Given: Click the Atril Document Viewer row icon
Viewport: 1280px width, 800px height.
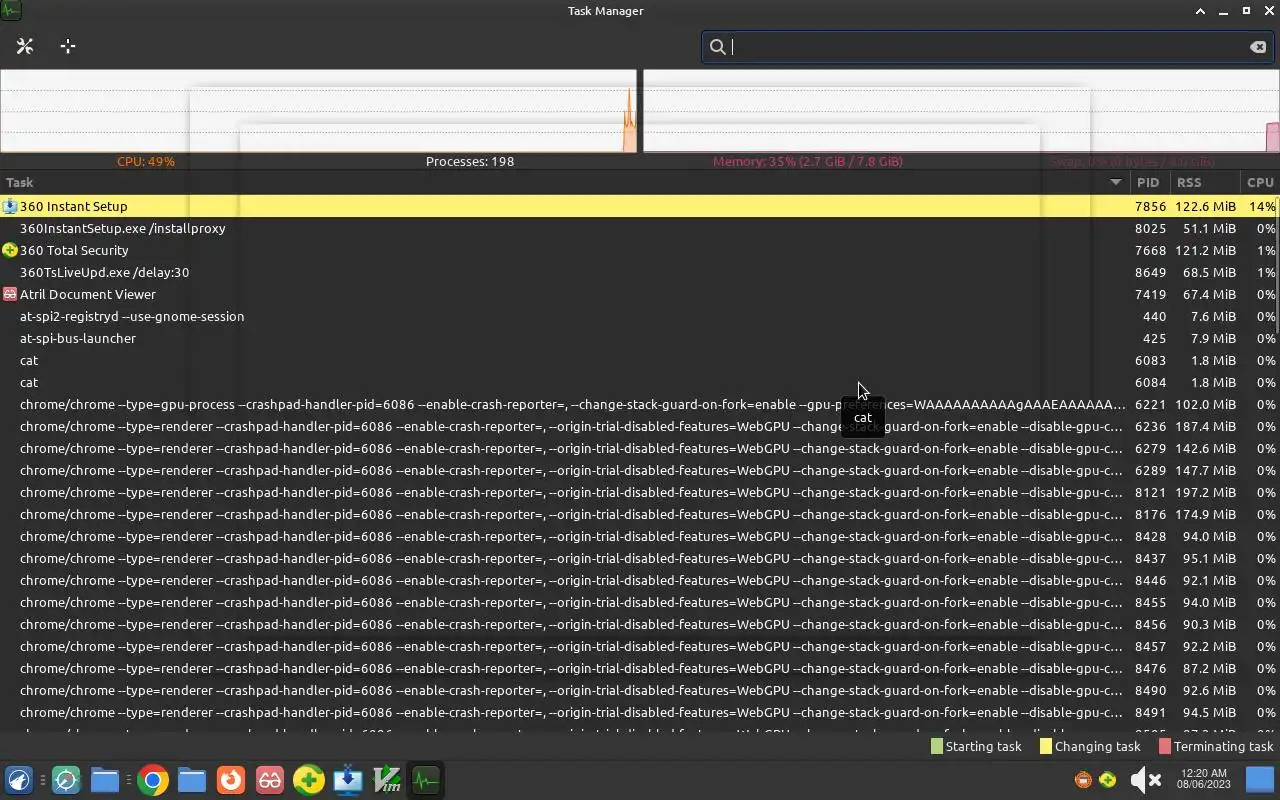Looking at the screenshot, I should 10,294.
